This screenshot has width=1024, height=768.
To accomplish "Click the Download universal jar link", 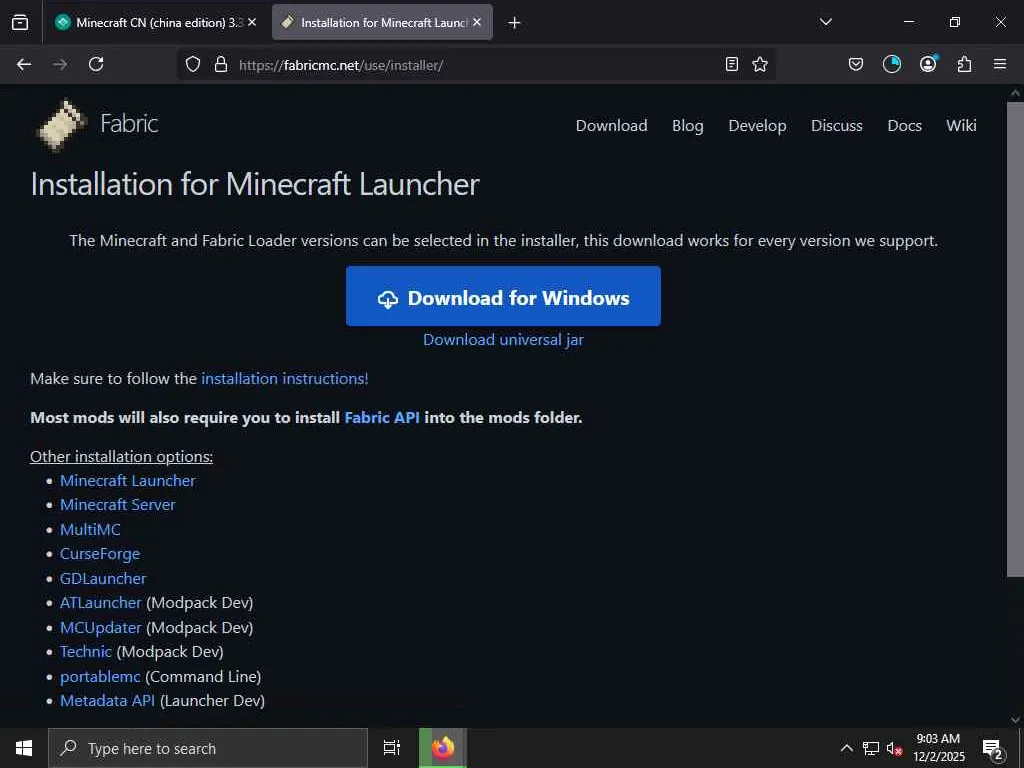I will pyautogui.click(x=503, y=340).
